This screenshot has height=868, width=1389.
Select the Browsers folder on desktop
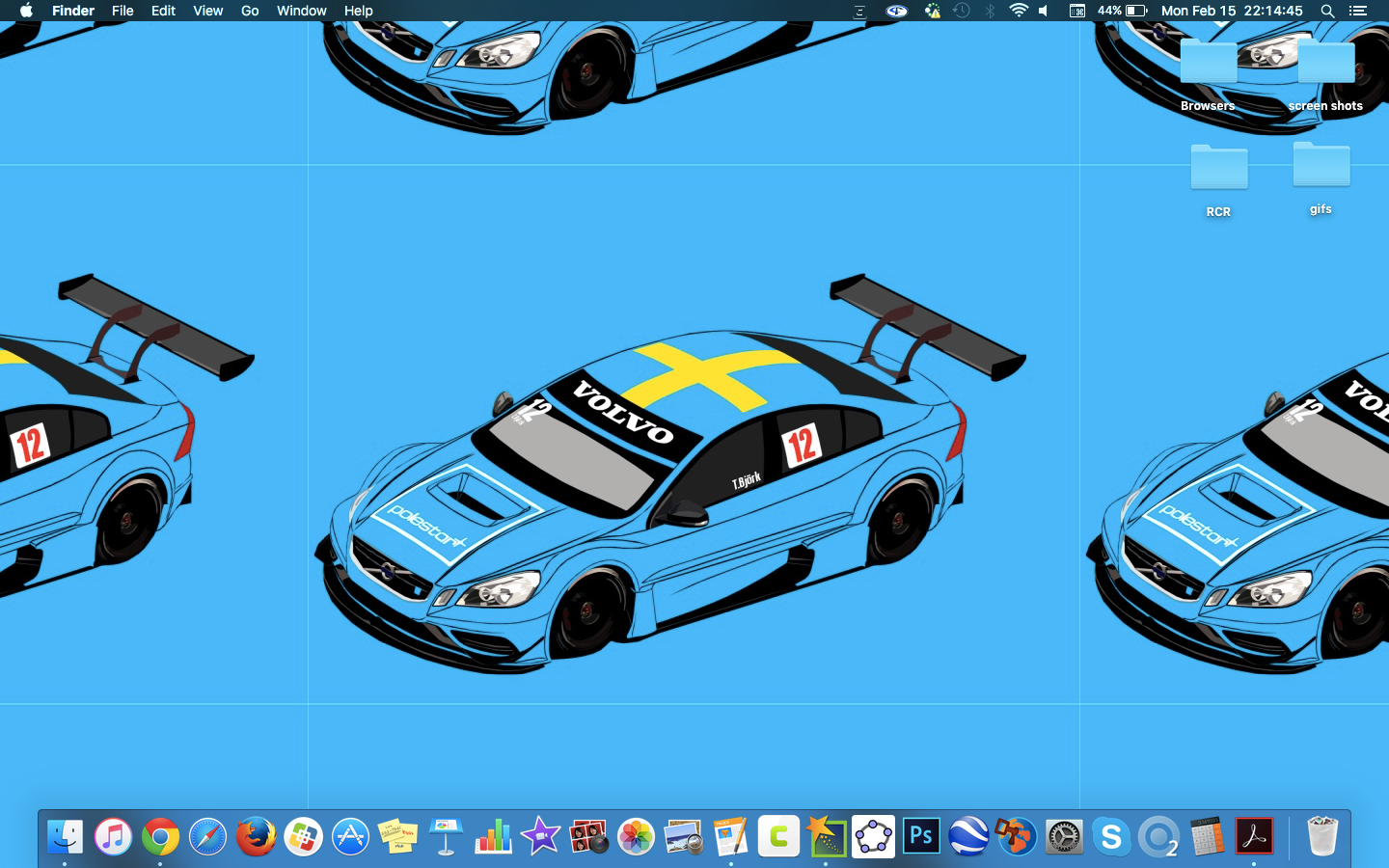click(x=1208, y=76)
